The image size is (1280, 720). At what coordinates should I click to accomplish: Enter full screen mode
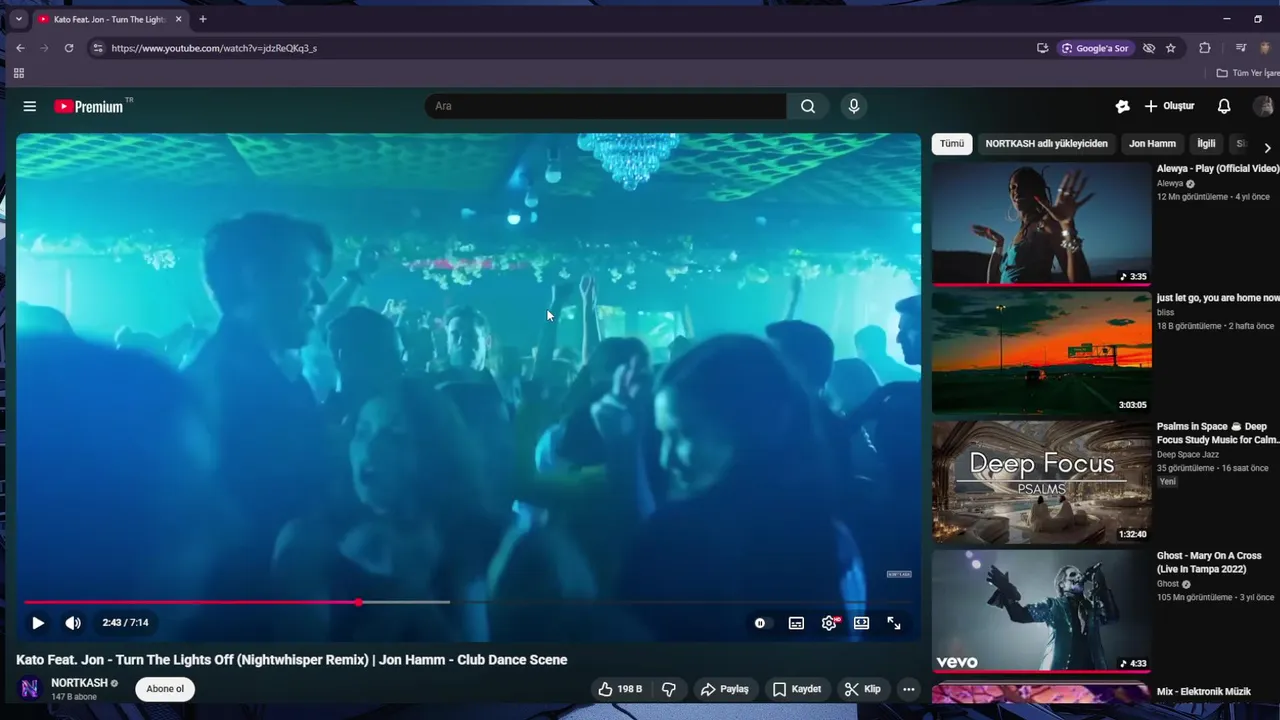tap(894, 623)
